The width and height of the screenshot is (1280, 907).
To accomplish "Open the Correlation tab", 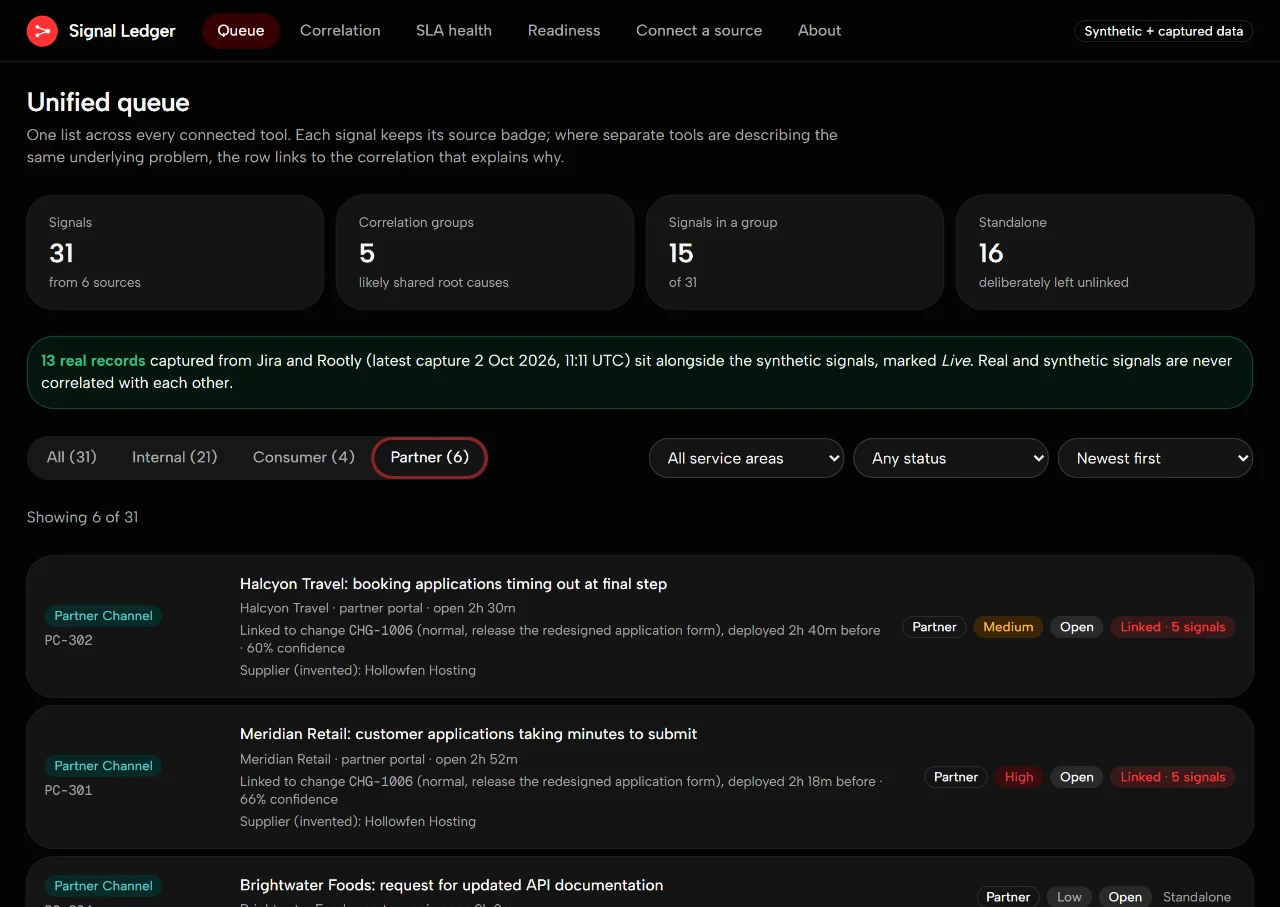I will (x=340, y=31).
